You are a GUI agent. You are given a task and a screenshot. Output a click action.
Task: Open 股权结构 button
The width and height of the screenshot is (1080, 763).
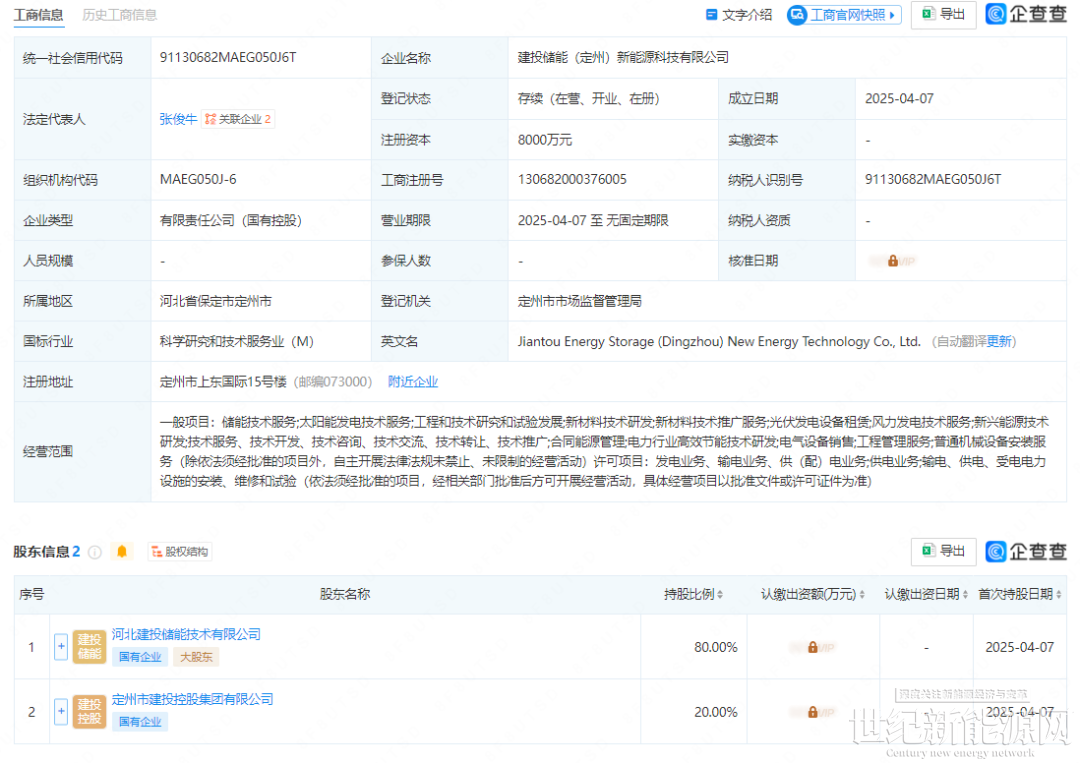pos(180,552)
